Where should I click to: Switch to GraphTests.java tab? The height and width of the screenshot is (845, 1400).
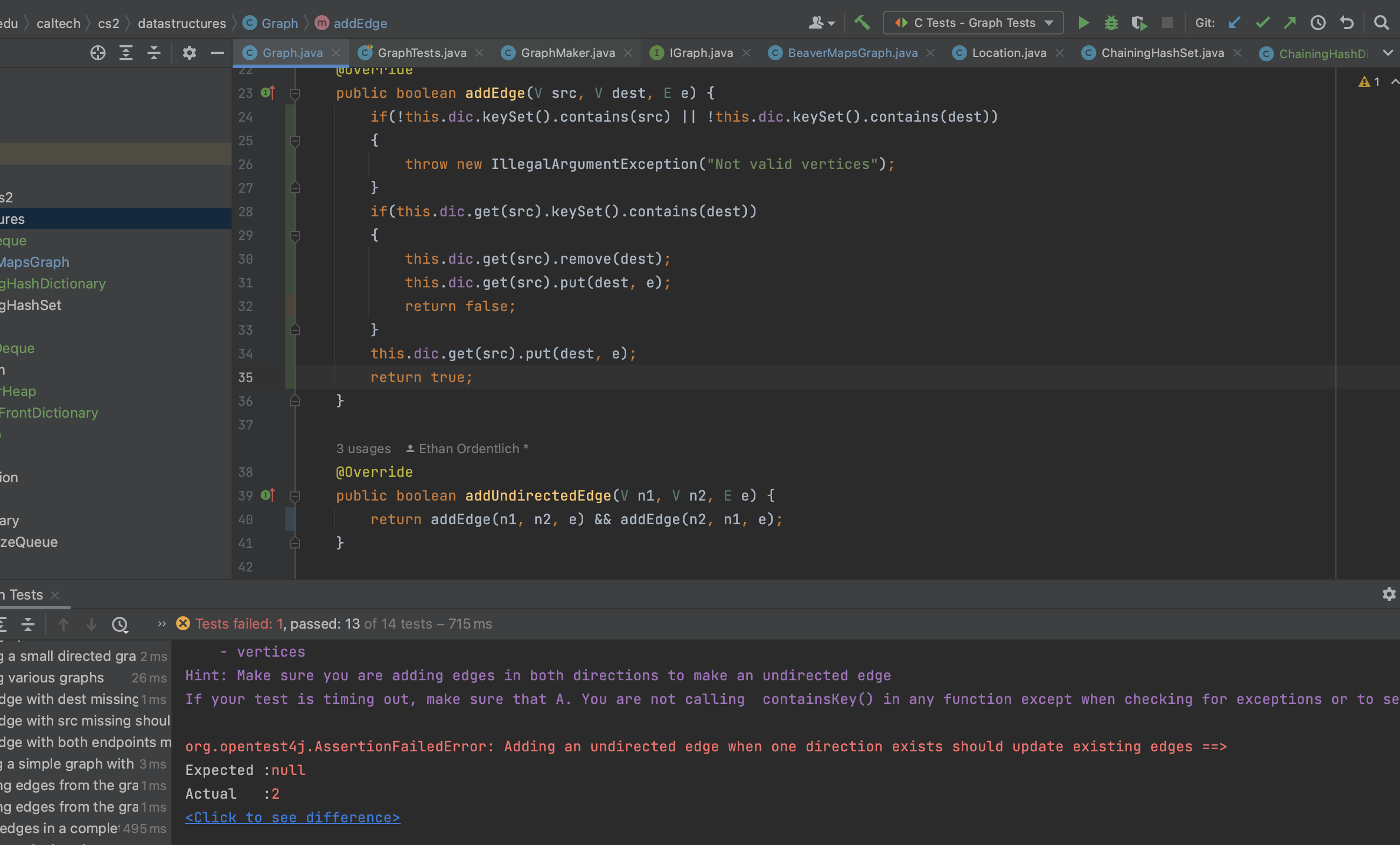click(x=421, y=53)
